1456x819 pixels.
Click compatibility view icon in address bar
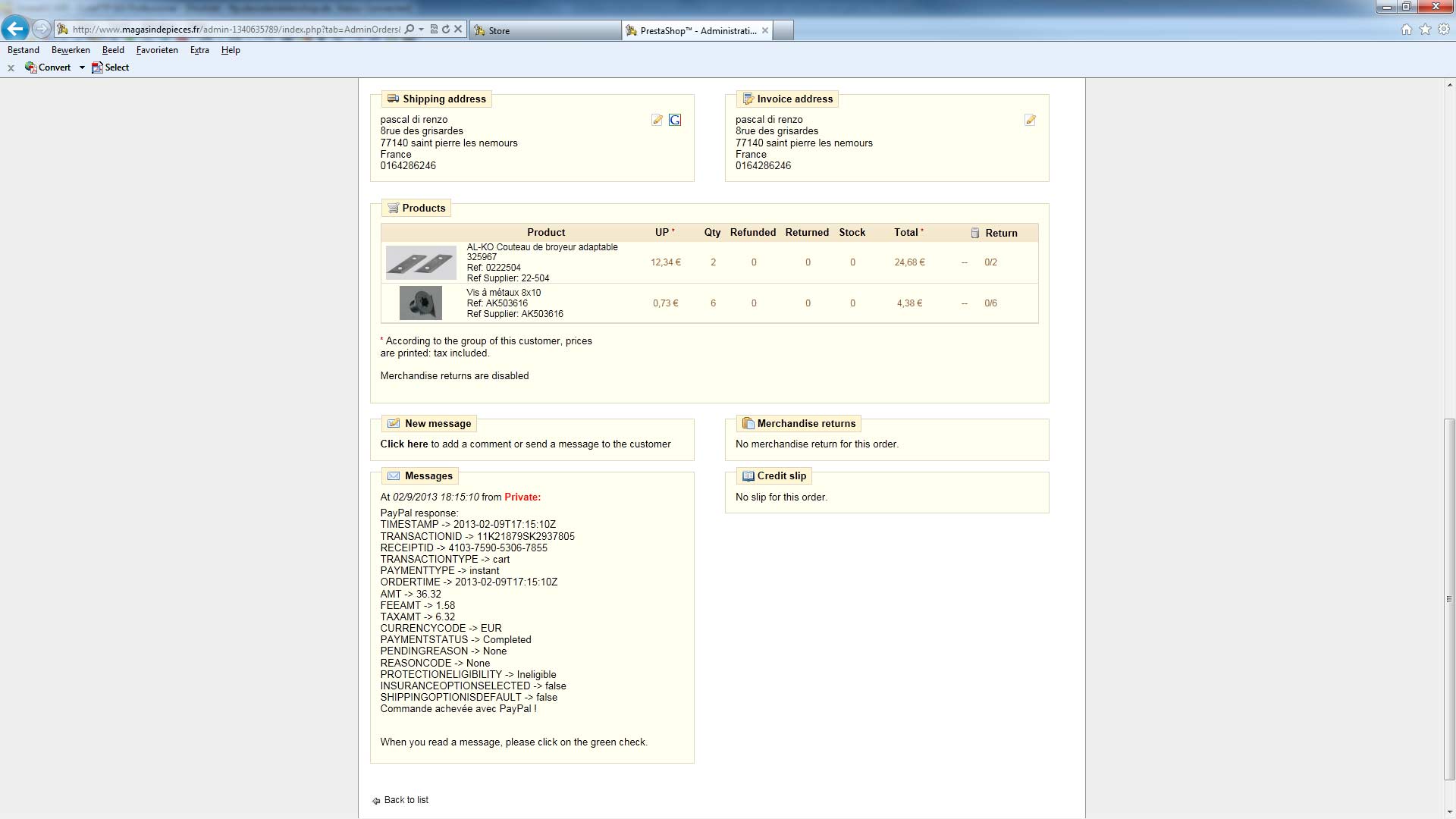coord(434,30)
